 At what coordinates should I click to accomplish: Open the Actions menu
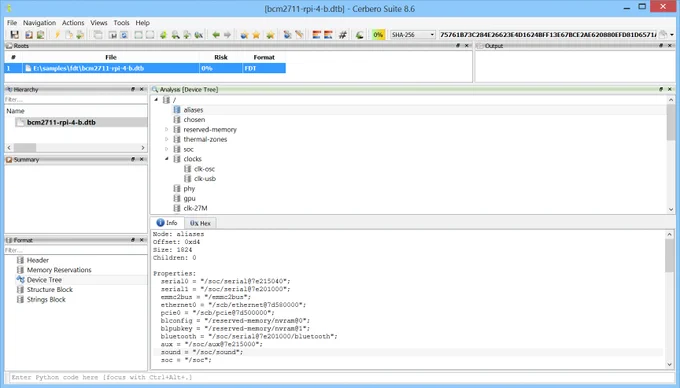pyautogui.click(x=73, y=23)
